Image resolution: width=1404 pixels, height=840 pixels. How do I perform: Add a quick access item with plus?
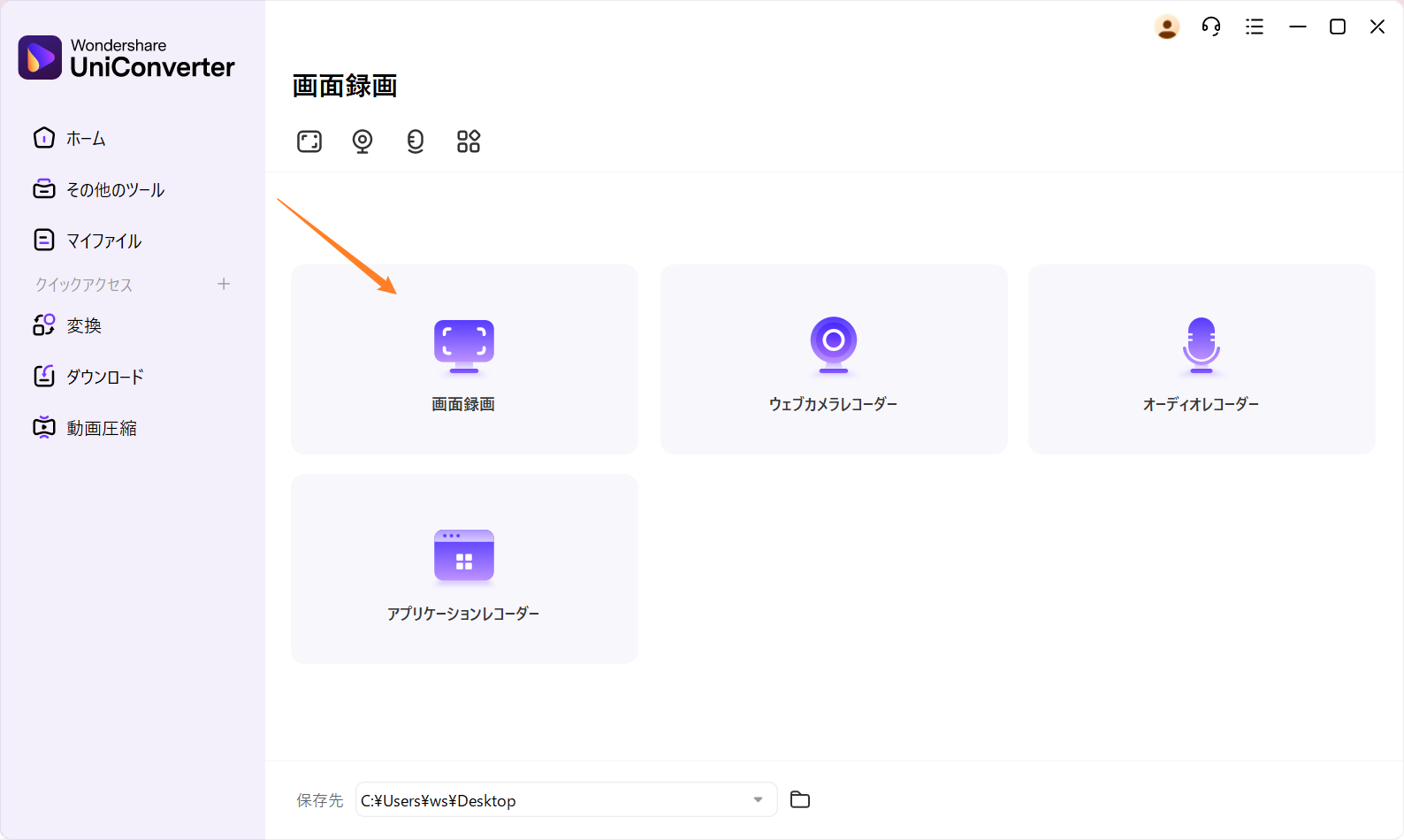(224, 284)
